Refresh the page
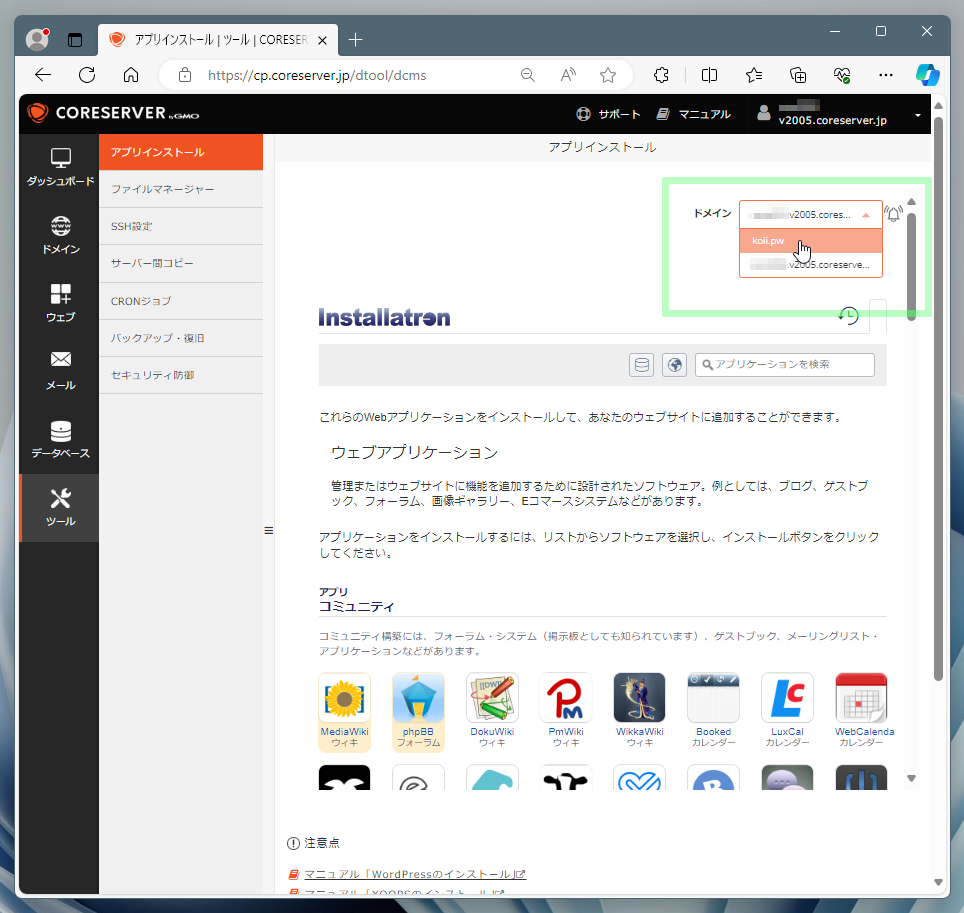The height and width of the screenshot is (913, 964). click(87, 75)
